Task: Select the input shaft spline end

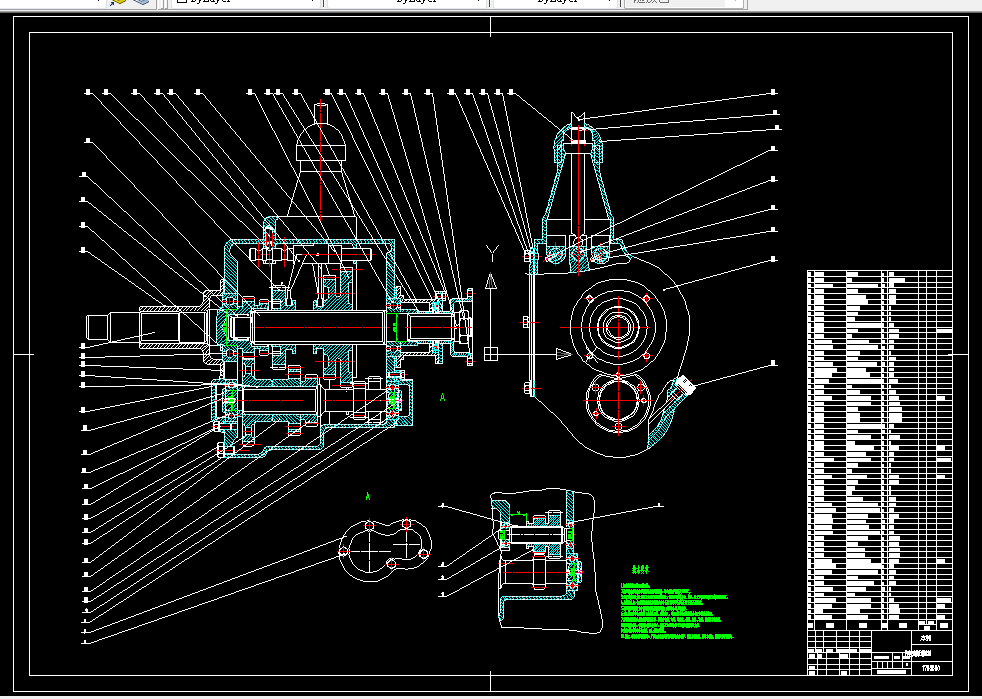Action: click(100, 329)
